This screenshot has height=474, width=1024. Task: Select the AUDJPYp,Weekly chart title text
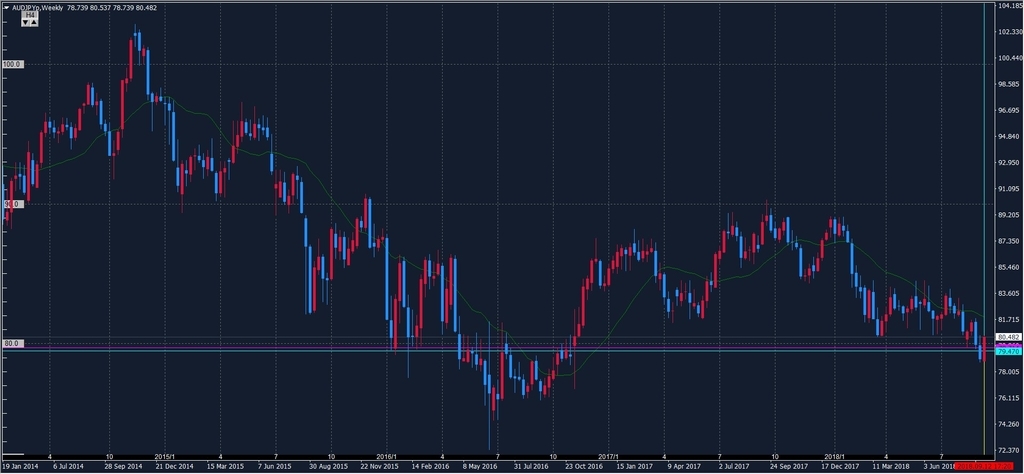37,8
